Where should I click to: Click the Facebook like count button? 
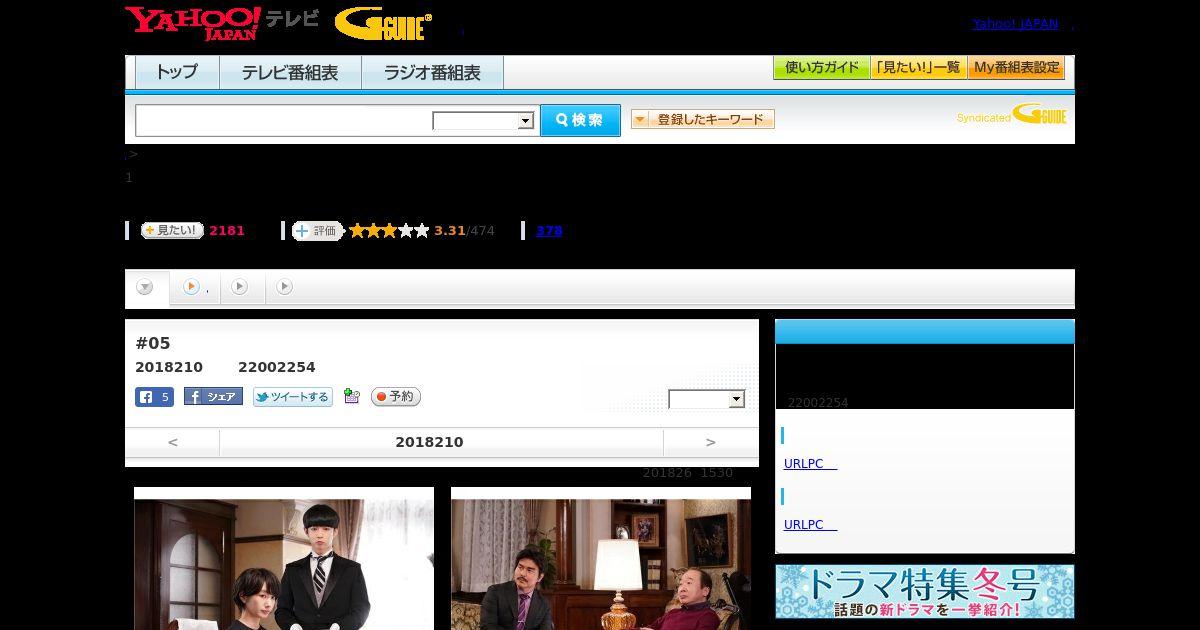[x=154, y=397]
